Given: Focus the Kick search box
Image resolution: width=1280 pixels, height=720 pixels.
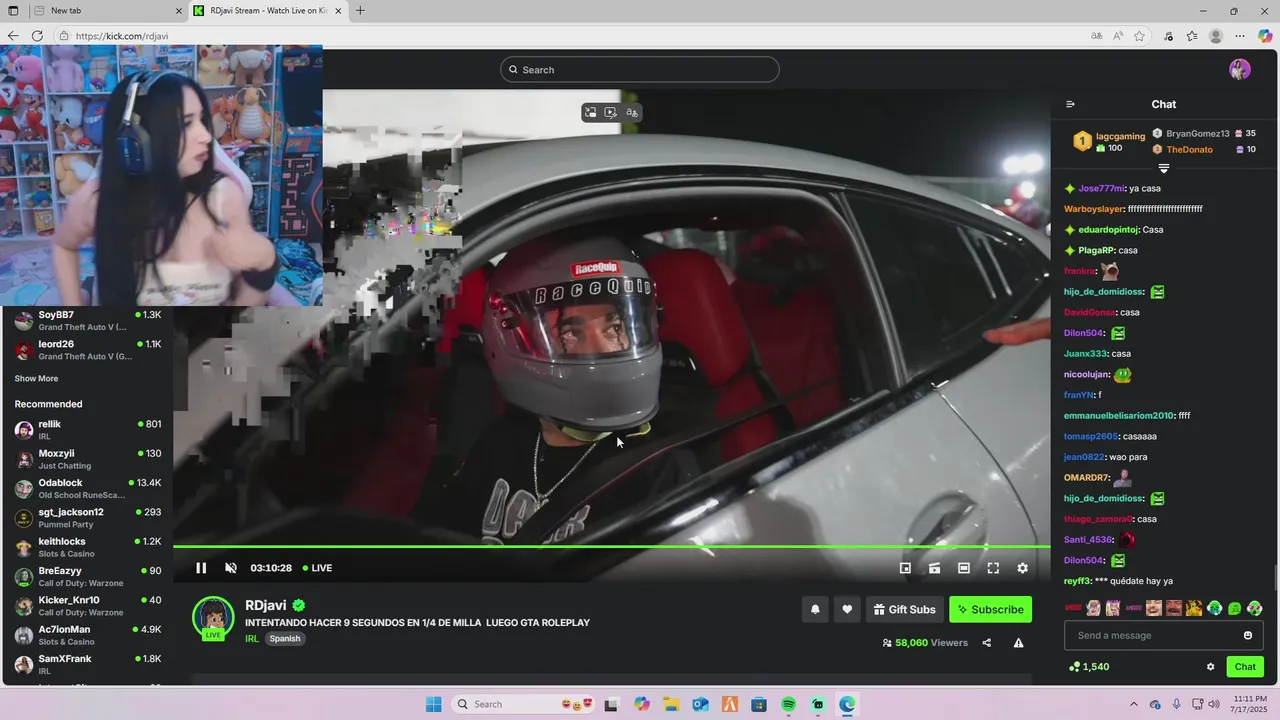Looking at the screenshot, I should 640,69.
